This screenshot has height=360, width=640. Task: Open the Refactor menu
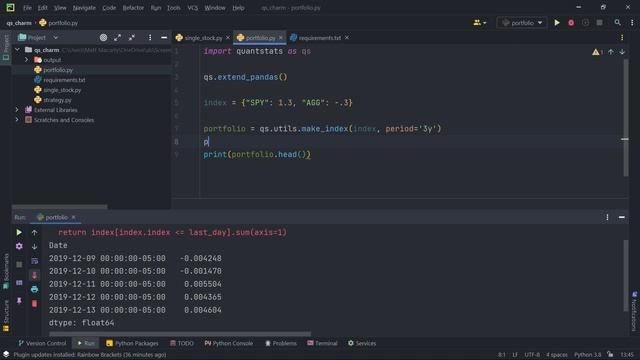click(133, 8)
